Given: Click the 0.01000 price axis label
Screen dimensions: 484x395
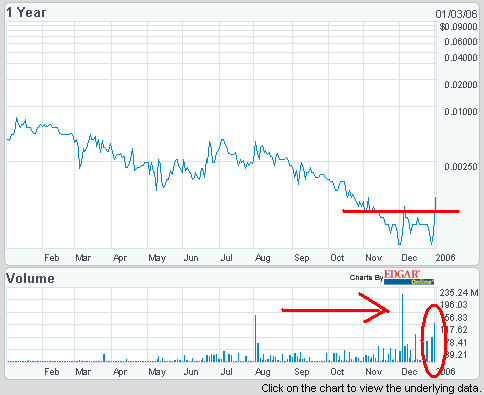Looking at the screenshot, I should click(461, 112).
